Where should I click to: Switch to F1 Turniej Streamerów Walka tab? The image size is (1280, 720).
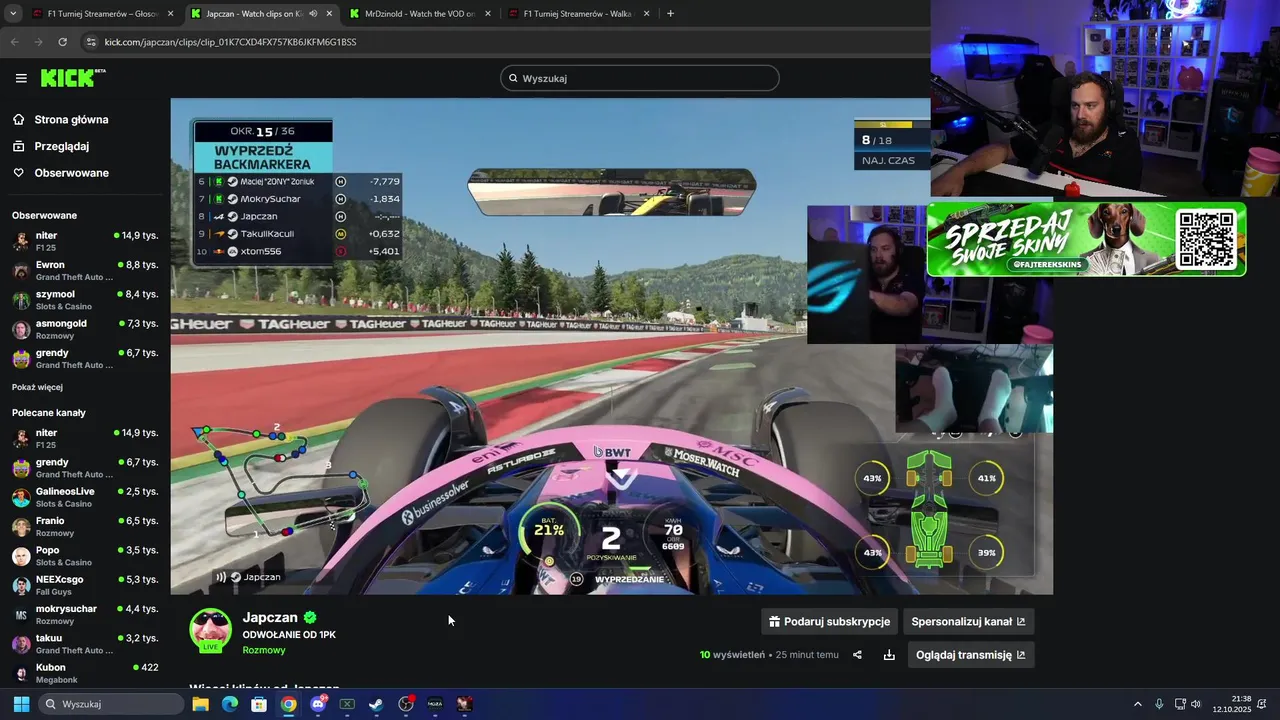pyautogui.click(x=580, y=14)
